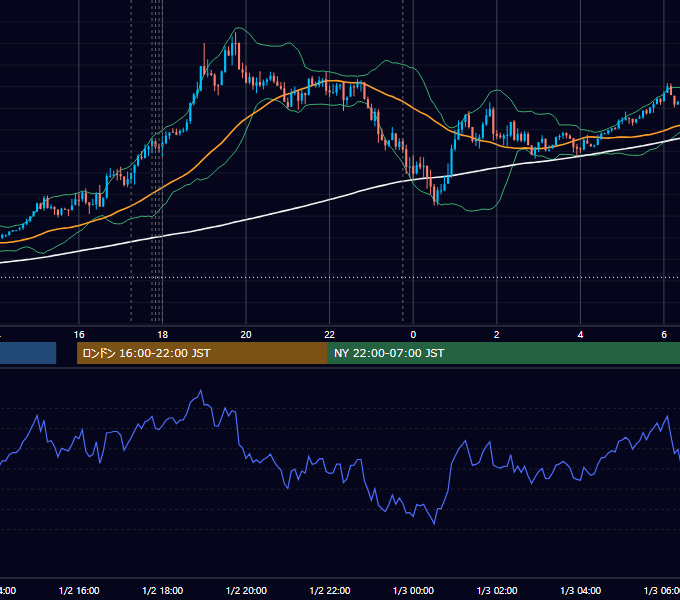The image size is (680, 600).
Task: Click the 1/2 16:00 time label
Action: click(x=79, y=590)
